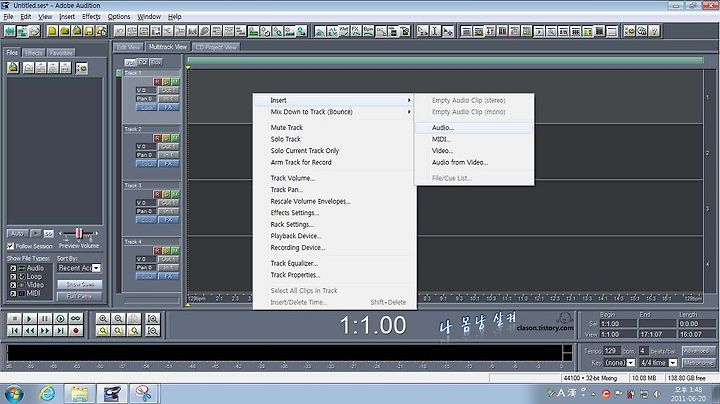The image size is (720, 404).
Task: Open 4/4 time signature dropdown
Action: (x=673, y=363)
